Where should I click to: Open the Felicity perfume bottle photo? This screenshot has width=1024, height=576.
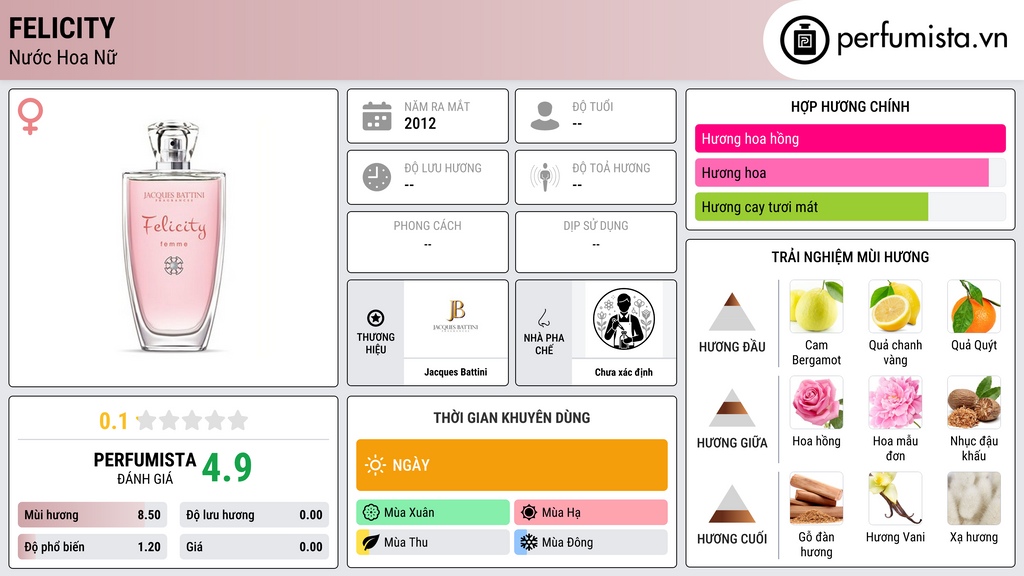click(174, 236)
